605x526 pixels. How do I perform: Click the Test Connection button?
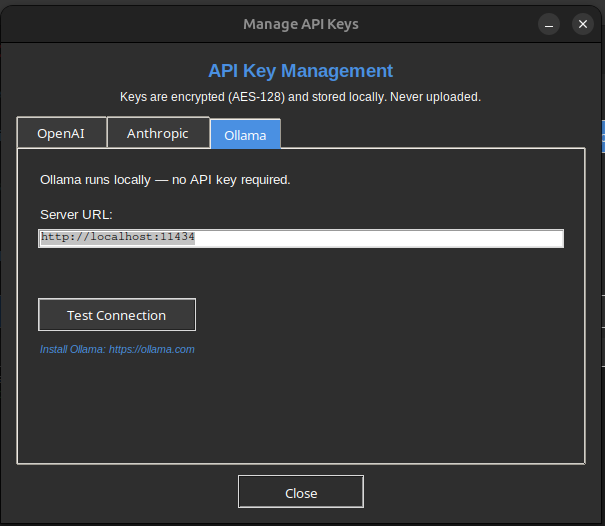tap(117, 315)
